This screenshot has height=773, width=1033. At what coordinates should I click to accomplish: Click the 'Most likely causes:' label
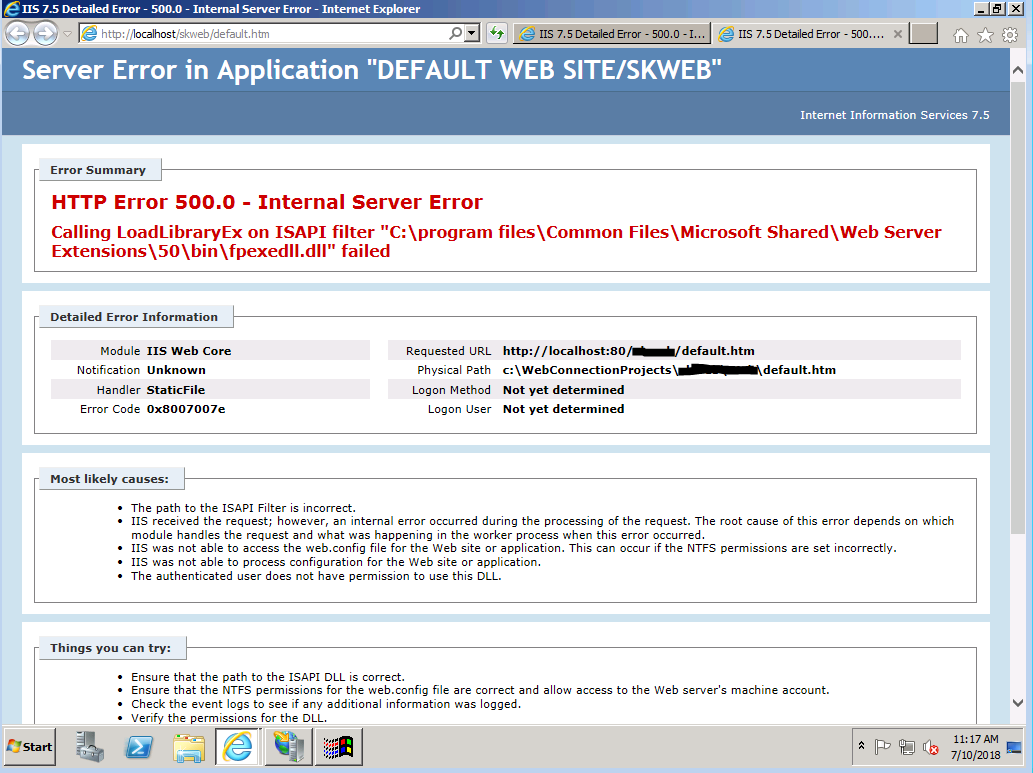109,479
